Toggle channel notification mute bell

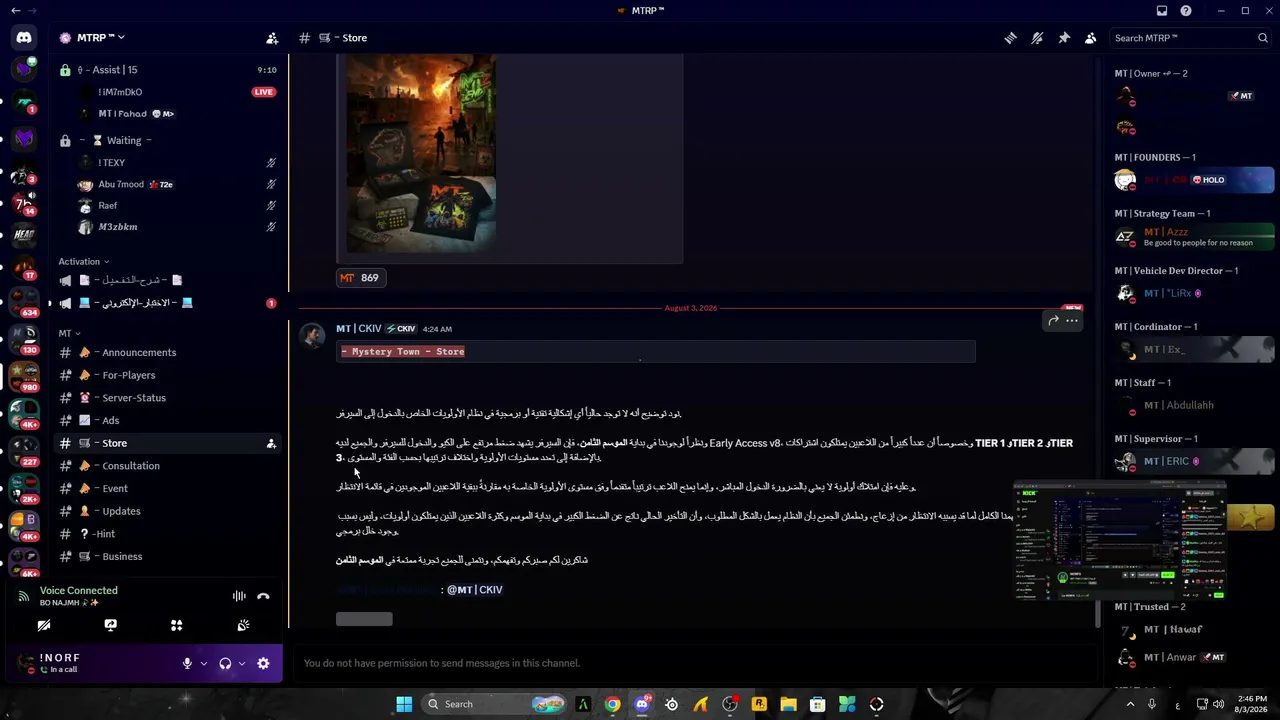click(1037, 38)
